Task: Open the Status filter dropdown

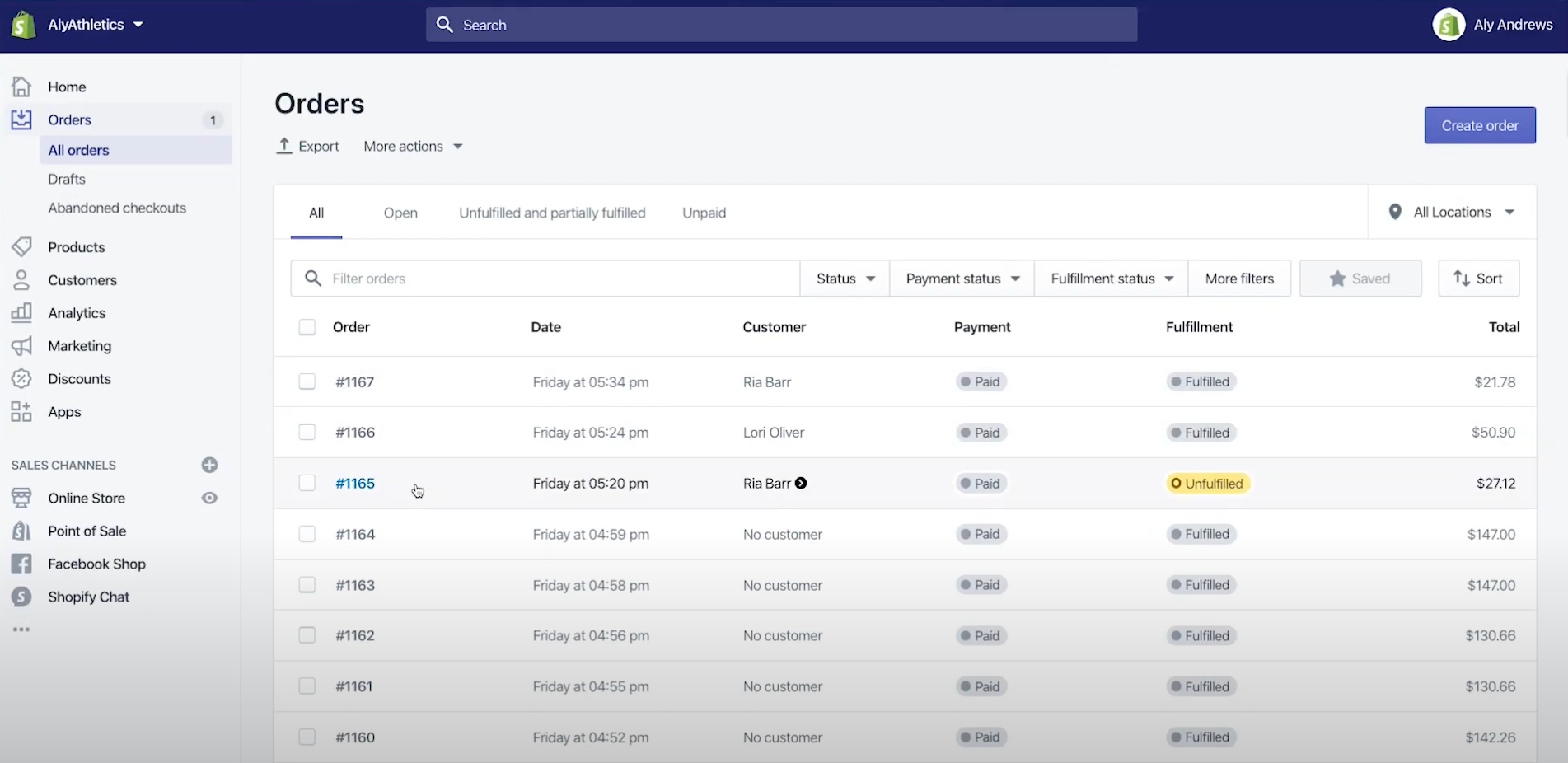Action: 845,279
